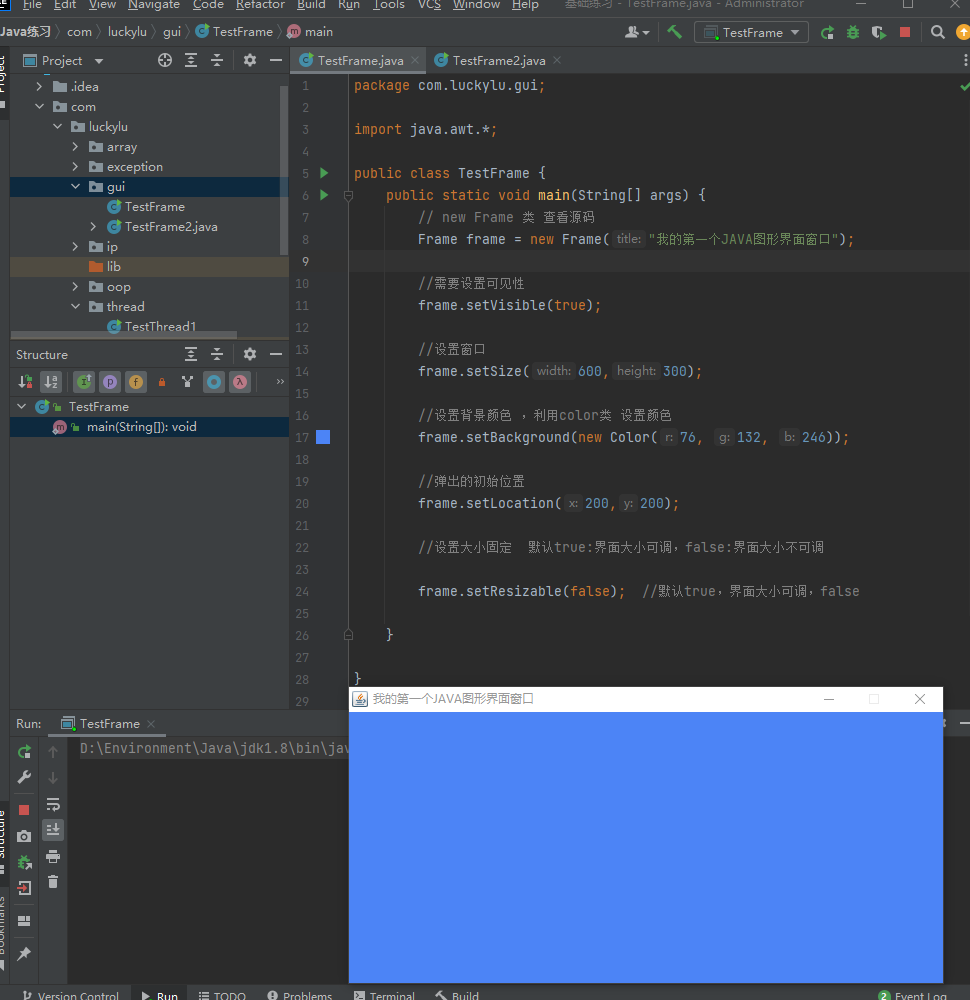Toggle sort alphabetically in Structure
The width and height of the screenshot is (970, 1000).
pyautogui.click(x=52, y=382)
